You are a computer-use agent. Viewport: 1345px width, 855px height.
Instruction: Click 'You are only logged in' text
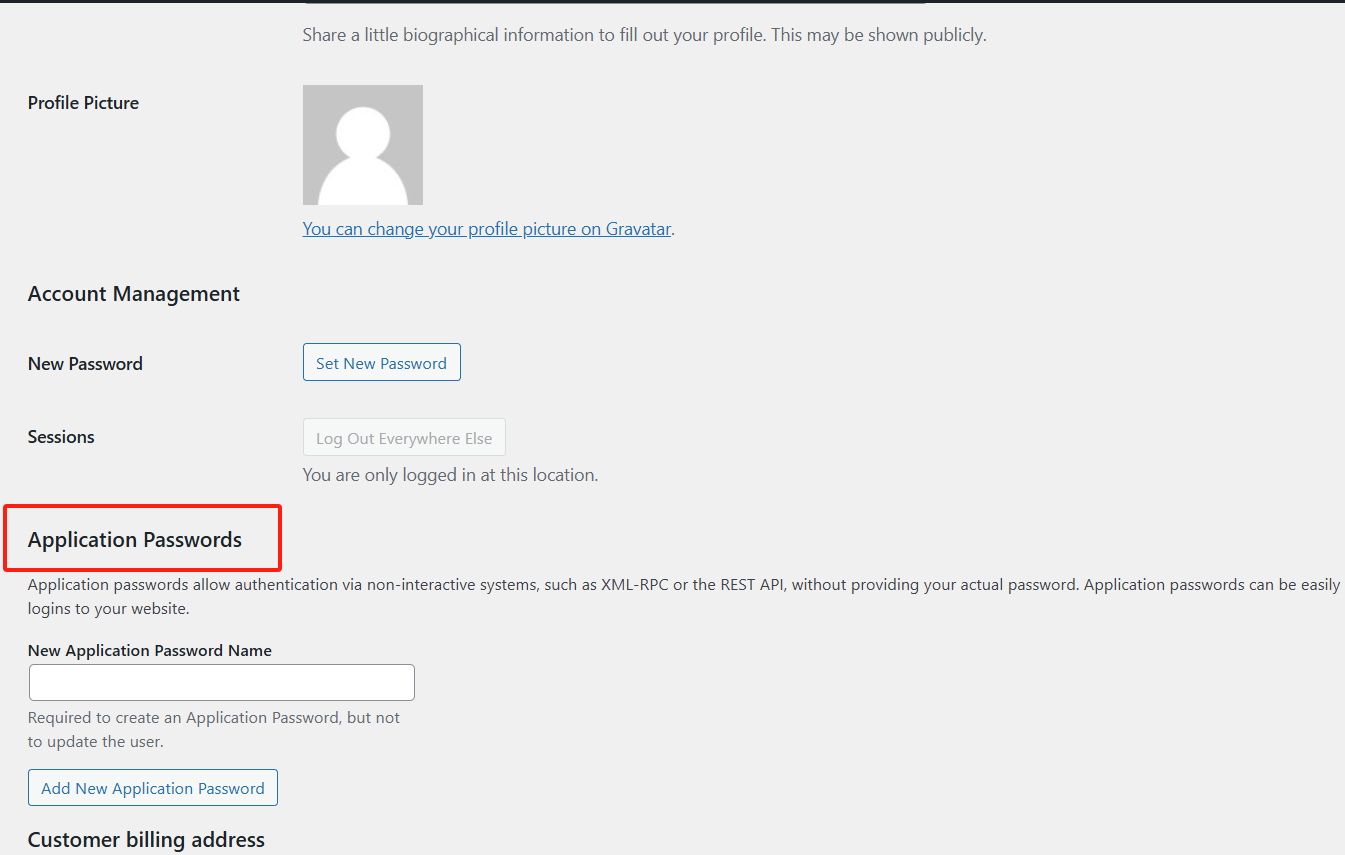coord(450,475)
